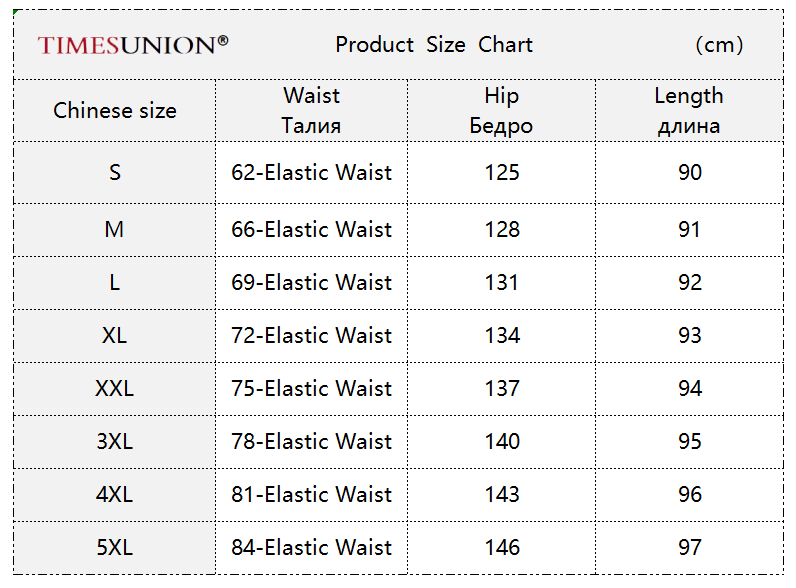Click the Waist Талия column header
This screenshot has height=588, width=796.
pos(311,110)
